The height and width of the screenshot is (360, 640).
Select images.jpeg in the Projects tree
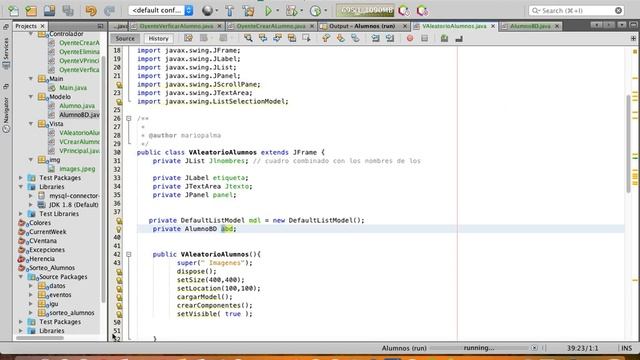(x=77, y=169)
